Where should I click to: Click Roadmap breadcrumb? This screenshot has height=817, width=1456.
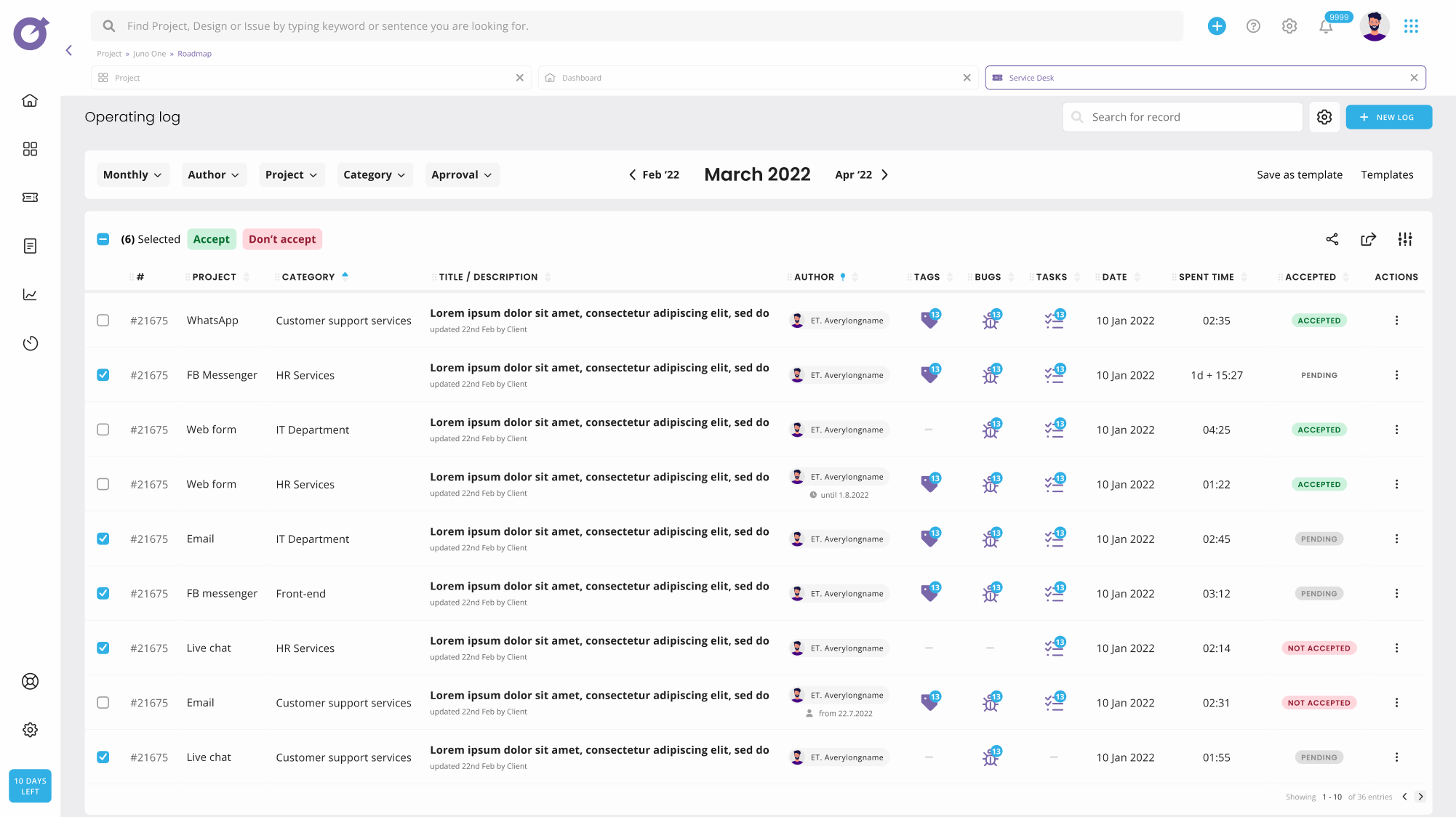(x=194, y=54)
